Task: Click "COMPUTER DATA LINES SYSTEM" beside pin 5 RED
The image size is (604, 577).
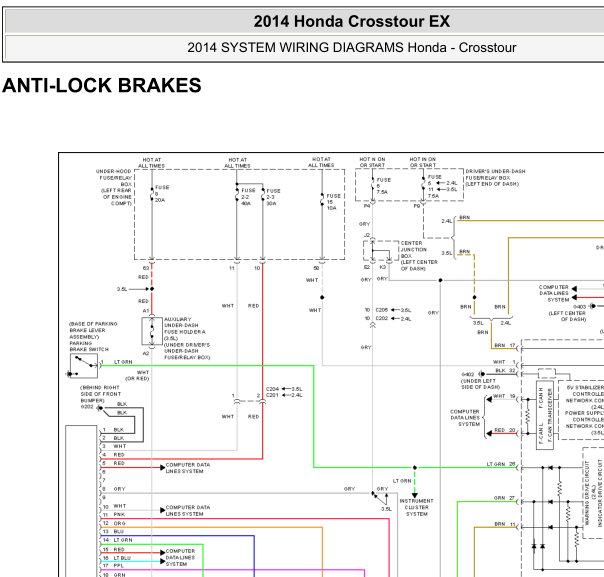Action: 188,468
